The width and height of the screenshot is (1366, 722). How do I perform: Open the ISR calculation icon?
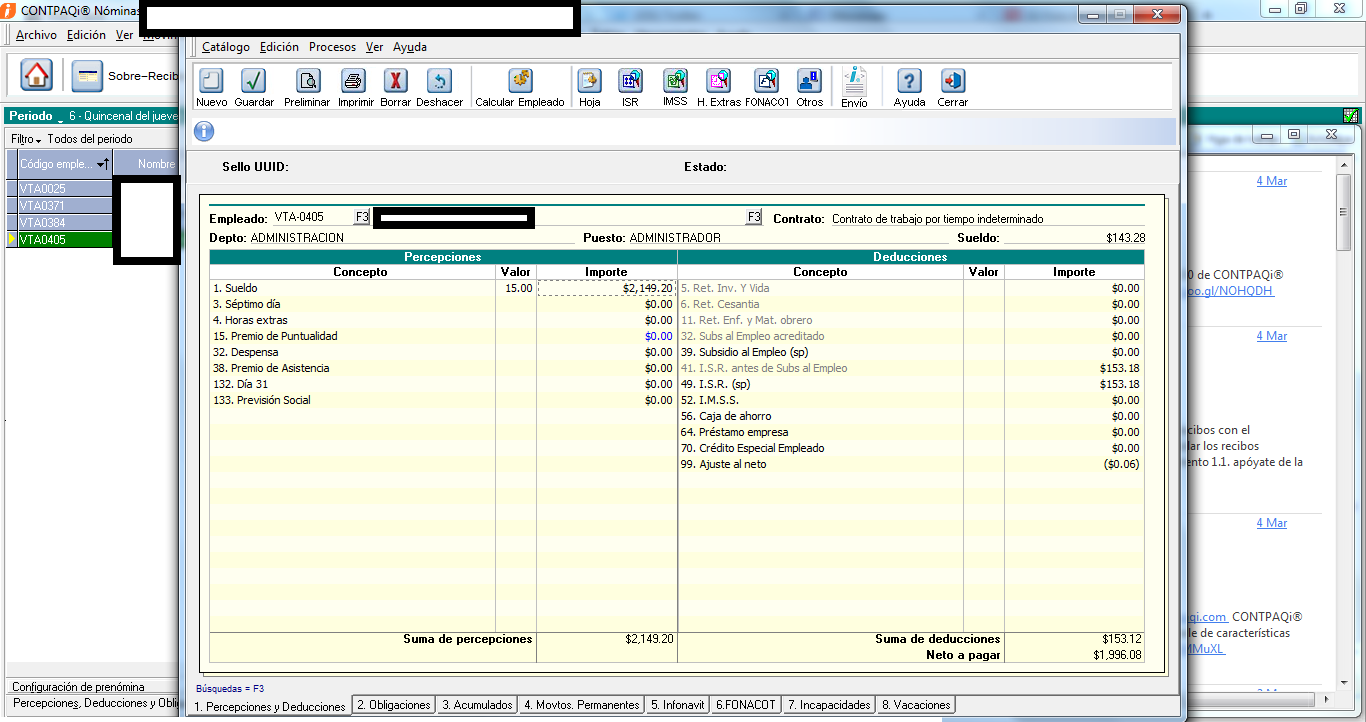[630, 81]
